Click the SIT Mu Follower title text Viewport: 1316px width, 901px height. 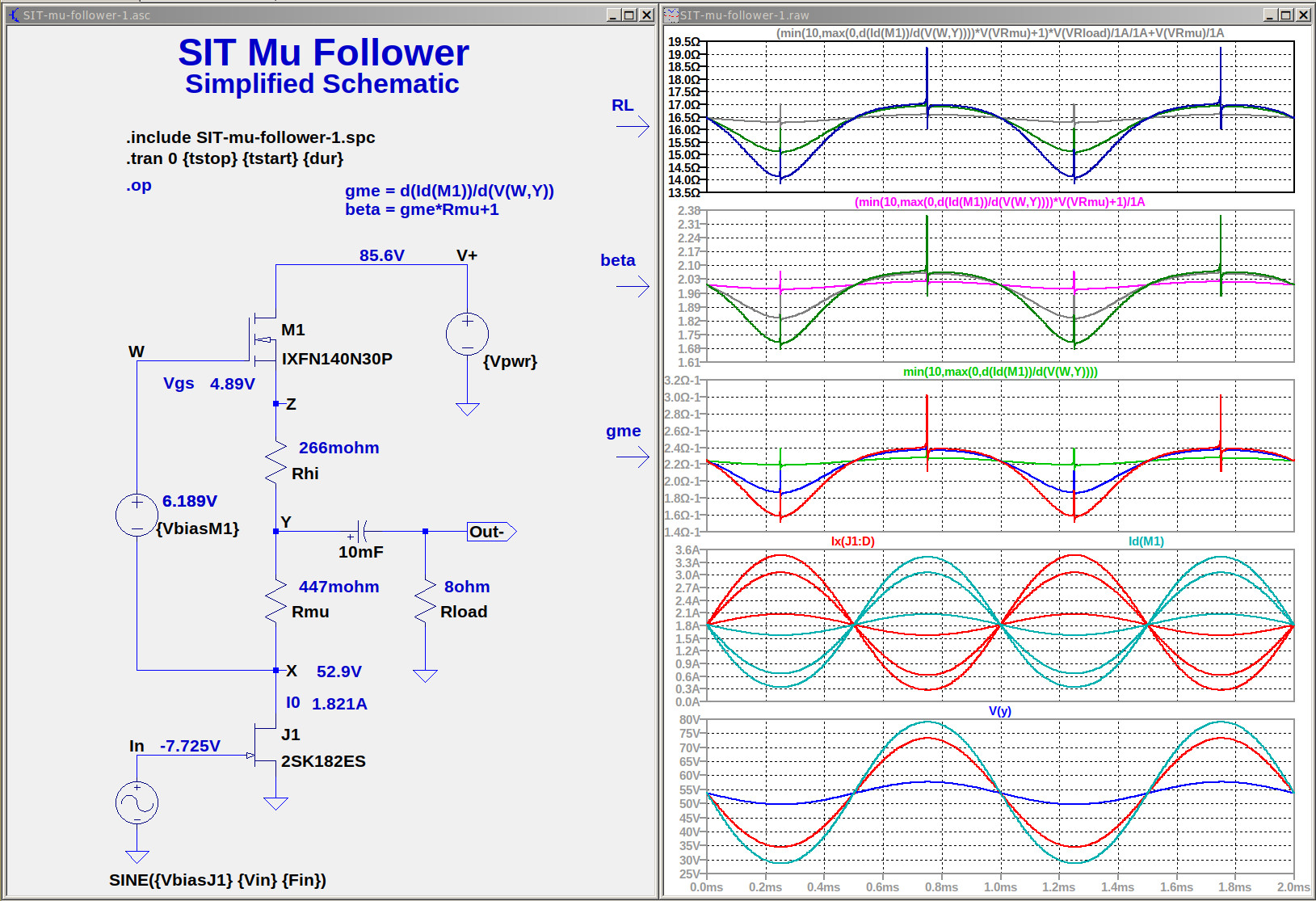tap(323, 53)
